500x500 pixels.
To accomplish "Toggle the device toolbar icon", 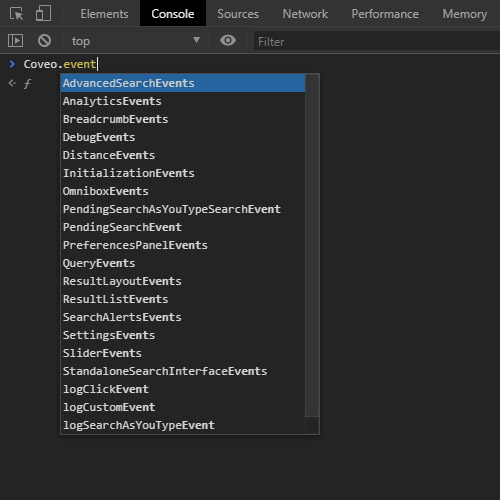I will (x=44, y=14).
